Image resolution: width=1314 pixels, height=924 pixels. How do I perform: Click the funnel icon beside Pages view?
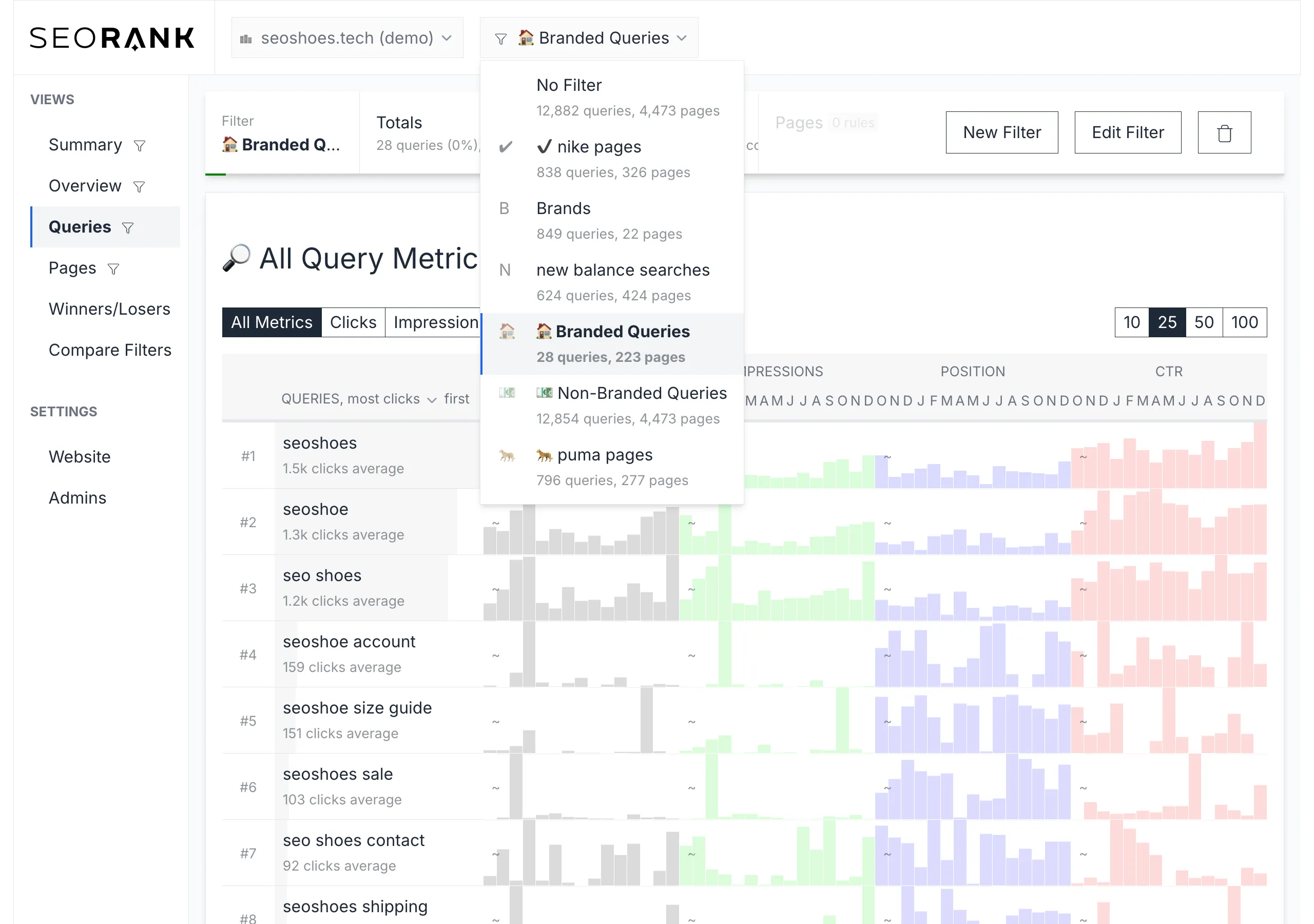point(113,269)
